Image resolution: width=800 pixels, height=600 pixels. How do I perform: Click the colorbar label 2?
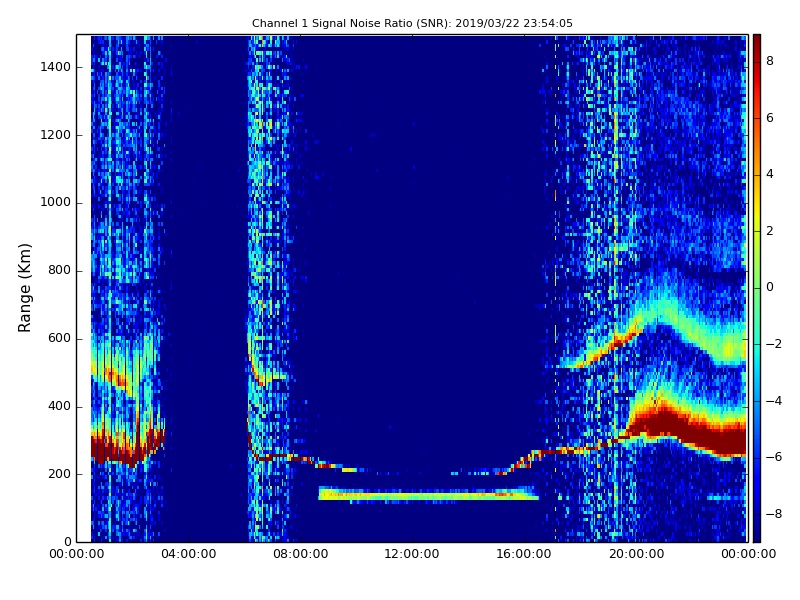click(770, 231)
